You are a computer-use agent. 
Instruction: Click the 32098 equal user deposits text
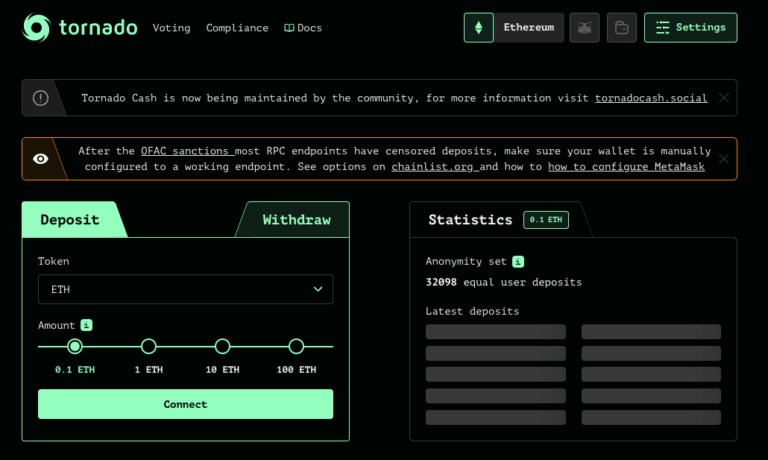(x=504, y=282)
